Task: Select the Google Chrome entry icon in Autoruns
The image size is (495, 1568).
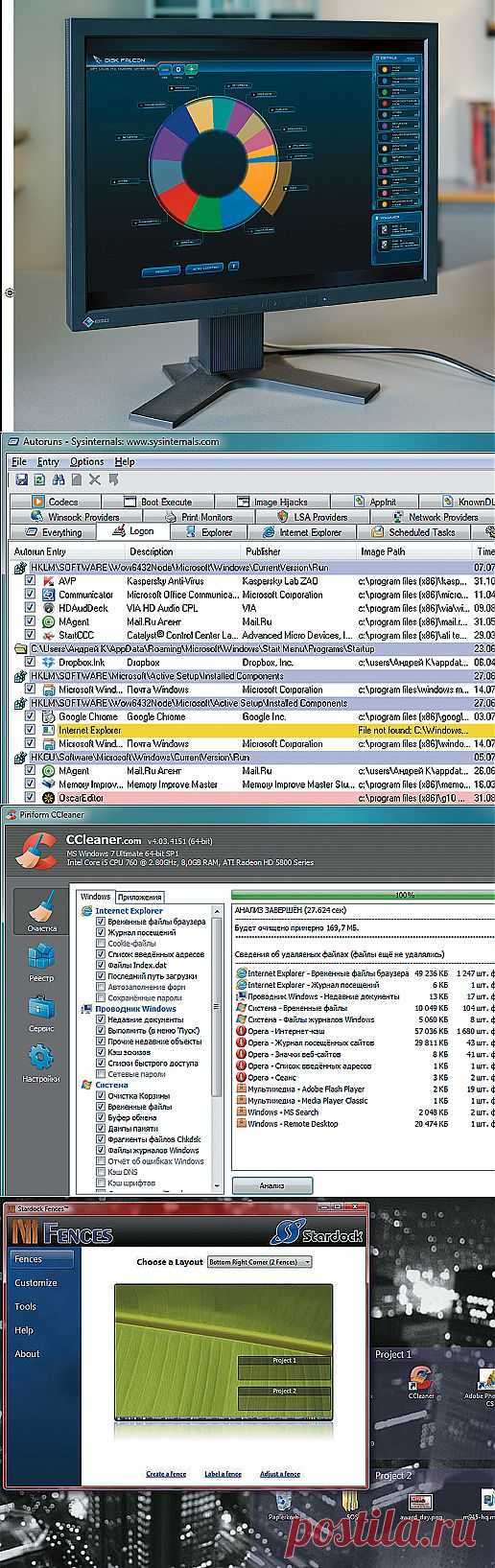Action: pyautogui.click(x=48, y=716)
